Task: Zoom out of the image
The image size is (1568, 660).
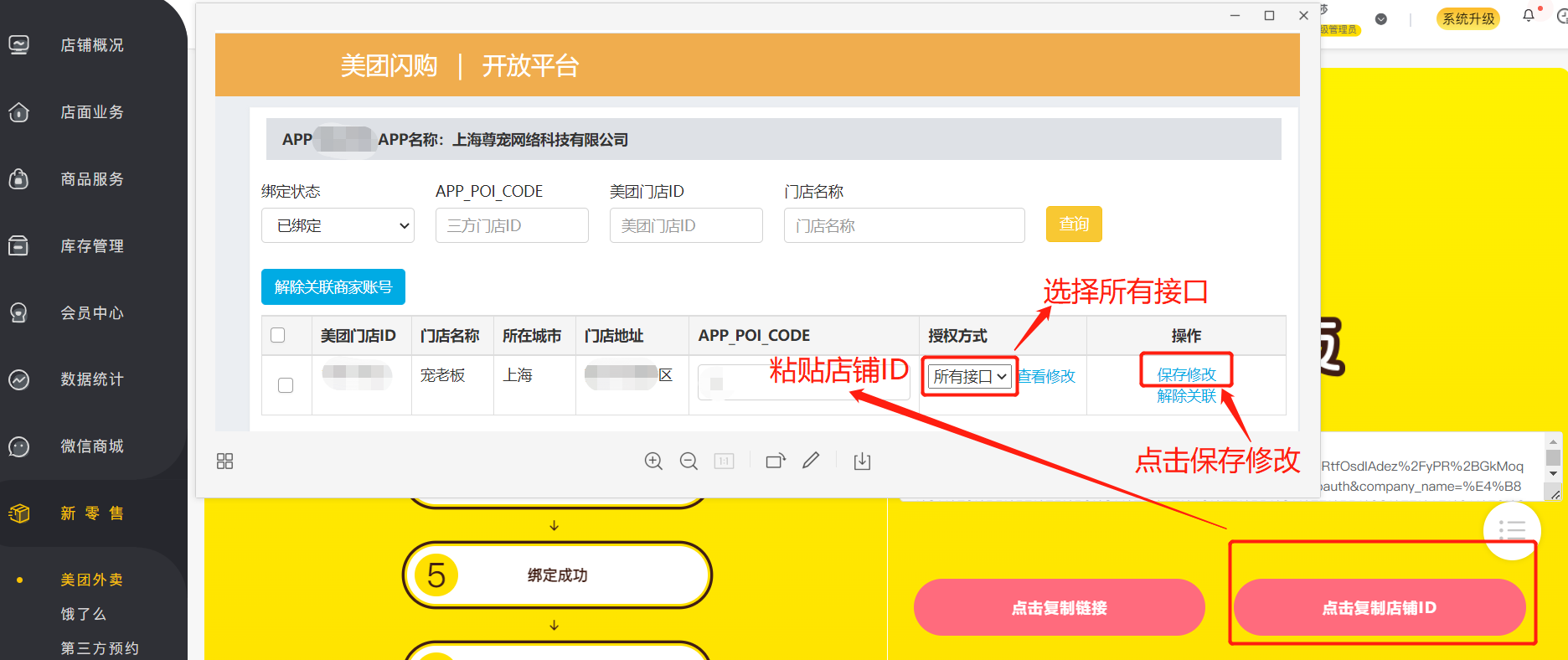Action: click(689, 461)
